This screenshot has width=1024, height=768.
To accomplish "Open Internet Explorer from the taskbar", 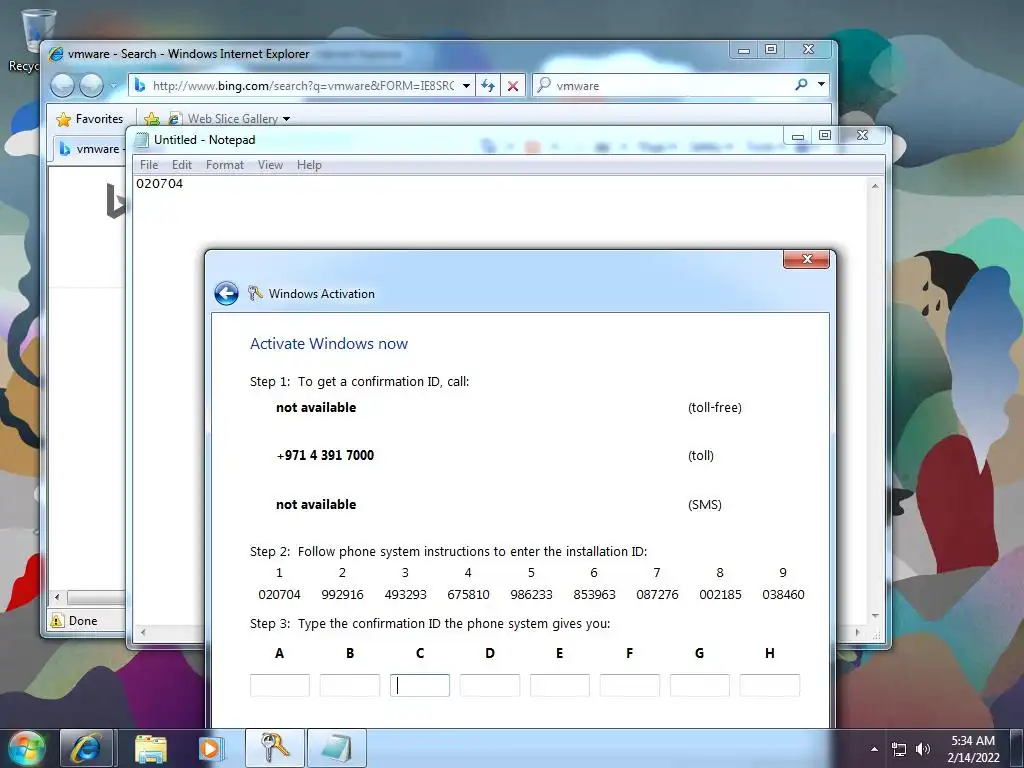I will click(87, 748).
